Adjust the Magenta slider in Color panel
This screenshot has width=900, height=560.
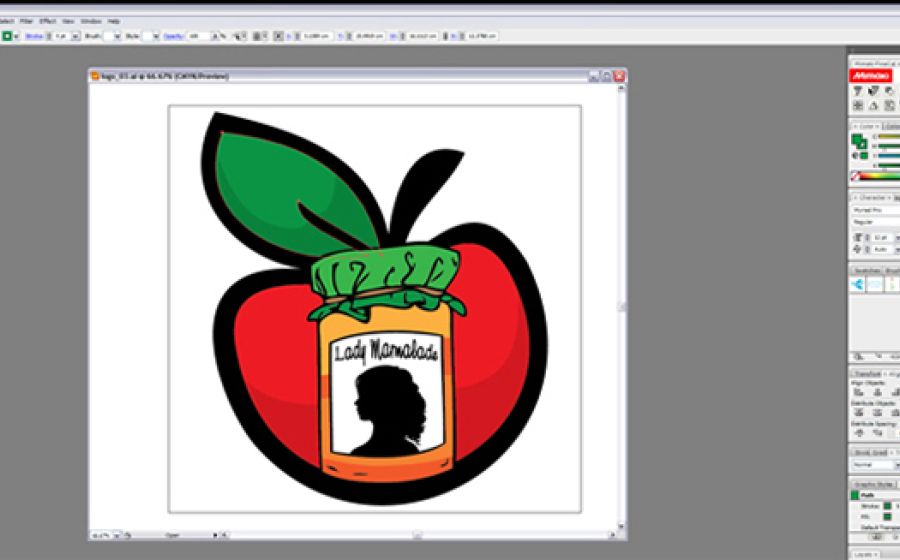pos(888,146)
